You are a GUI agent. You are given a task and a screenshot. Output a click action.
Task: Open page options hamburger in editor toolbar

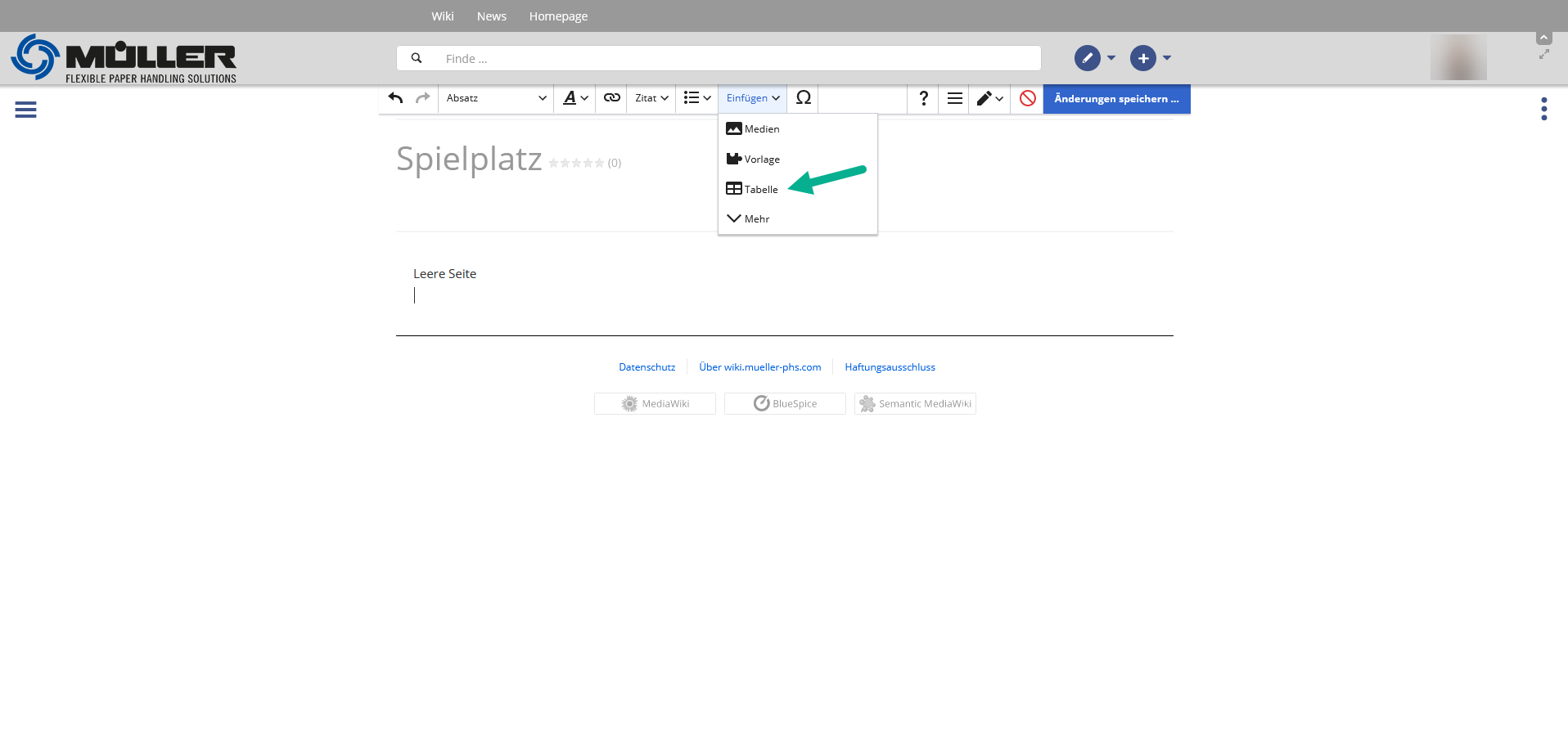954,98
